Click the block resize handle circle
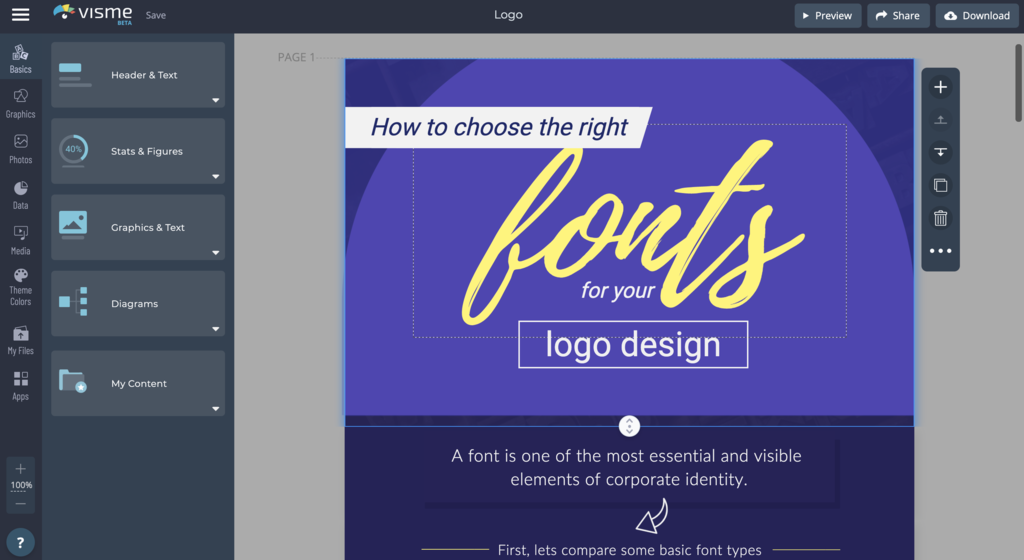The image size is (1024, 560). click(629, 426)
